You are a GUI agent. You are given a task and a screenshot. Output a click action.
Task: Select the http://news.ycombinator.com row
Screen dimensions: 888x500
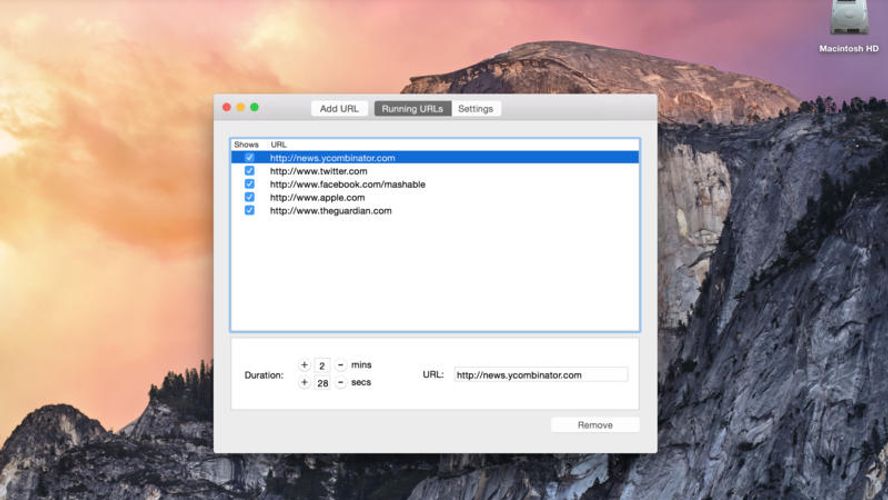435,157
